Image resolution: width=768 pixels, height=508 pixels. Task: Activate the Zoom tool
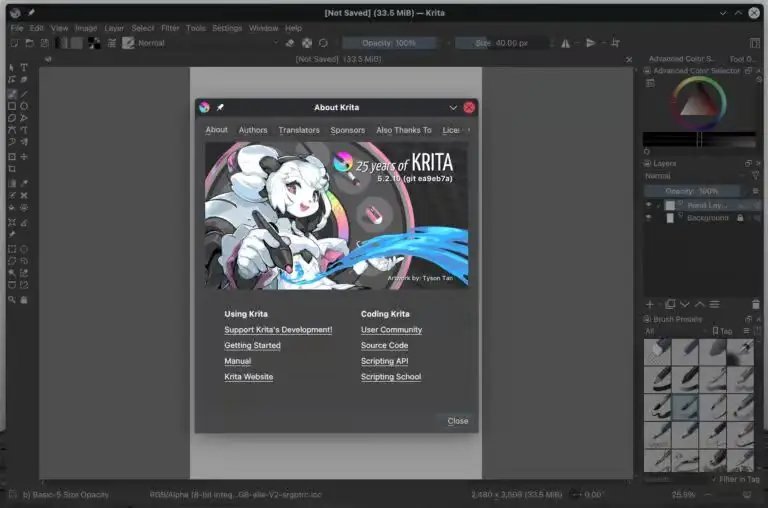[x=12, y=299]
